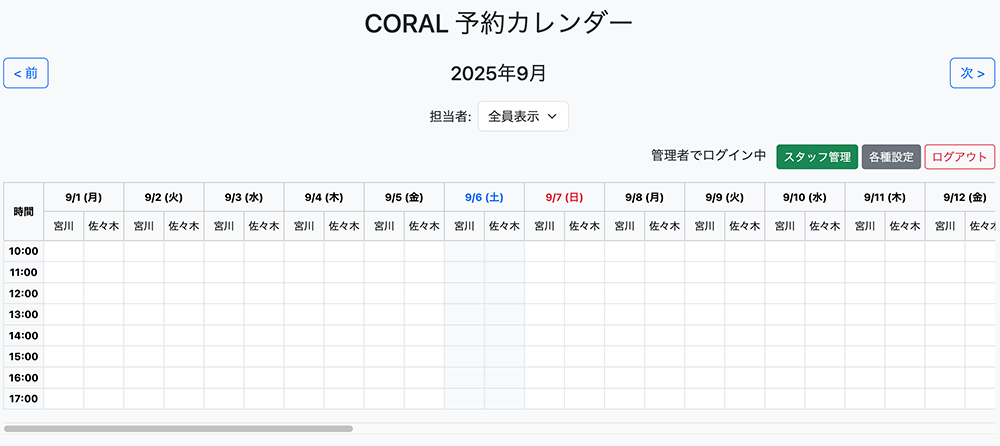1000x446 pixels.
Task: Click the 17:00 slot for 佐々木 on 9/8
Action: pyautogui.click(x=664, y=399)
